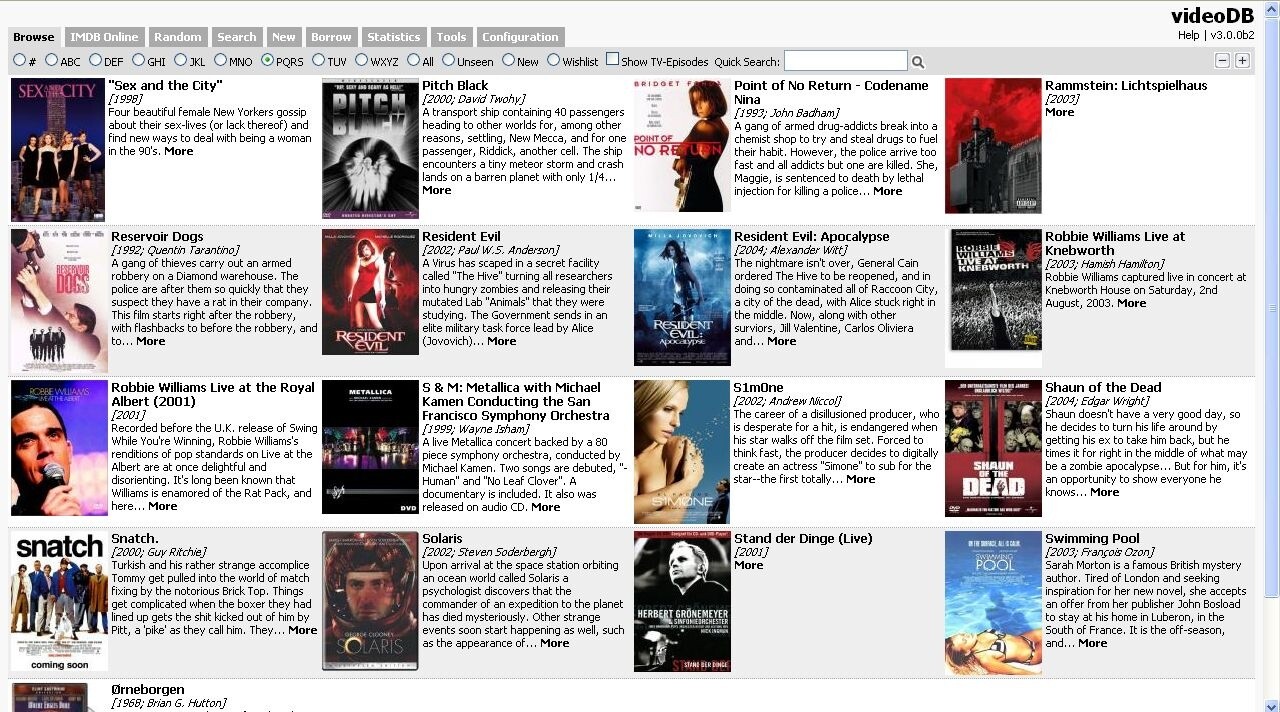Open the Sex and the City cover thumbnail

(58, 150)
